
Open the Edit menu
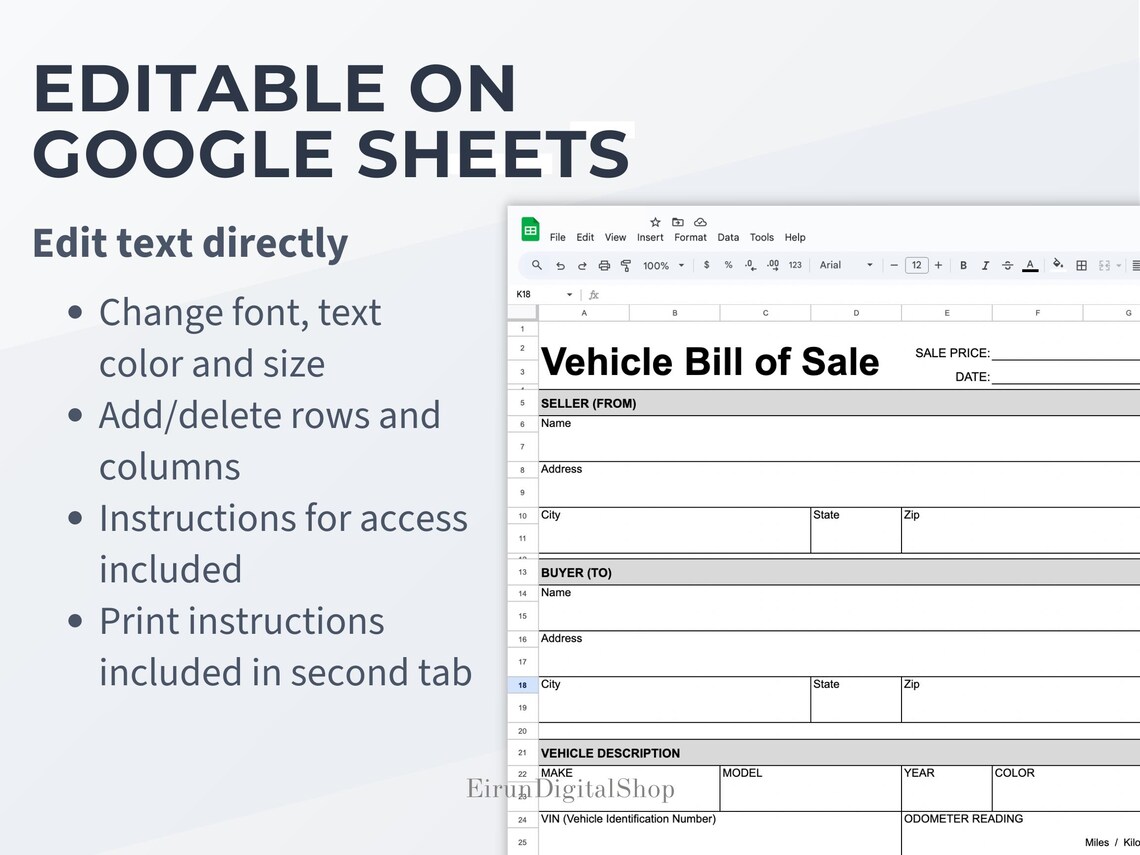click(x=585, y=238)
